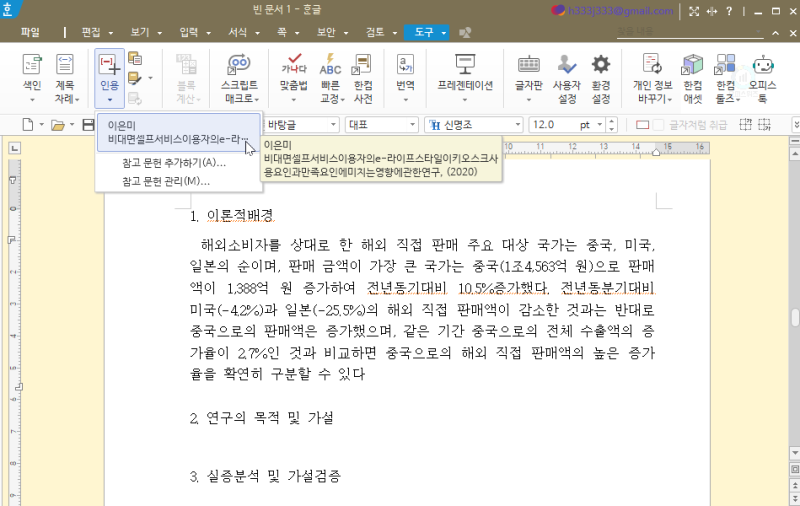
Task: Click the scrollbar down arrow
Action: [794, 453]
